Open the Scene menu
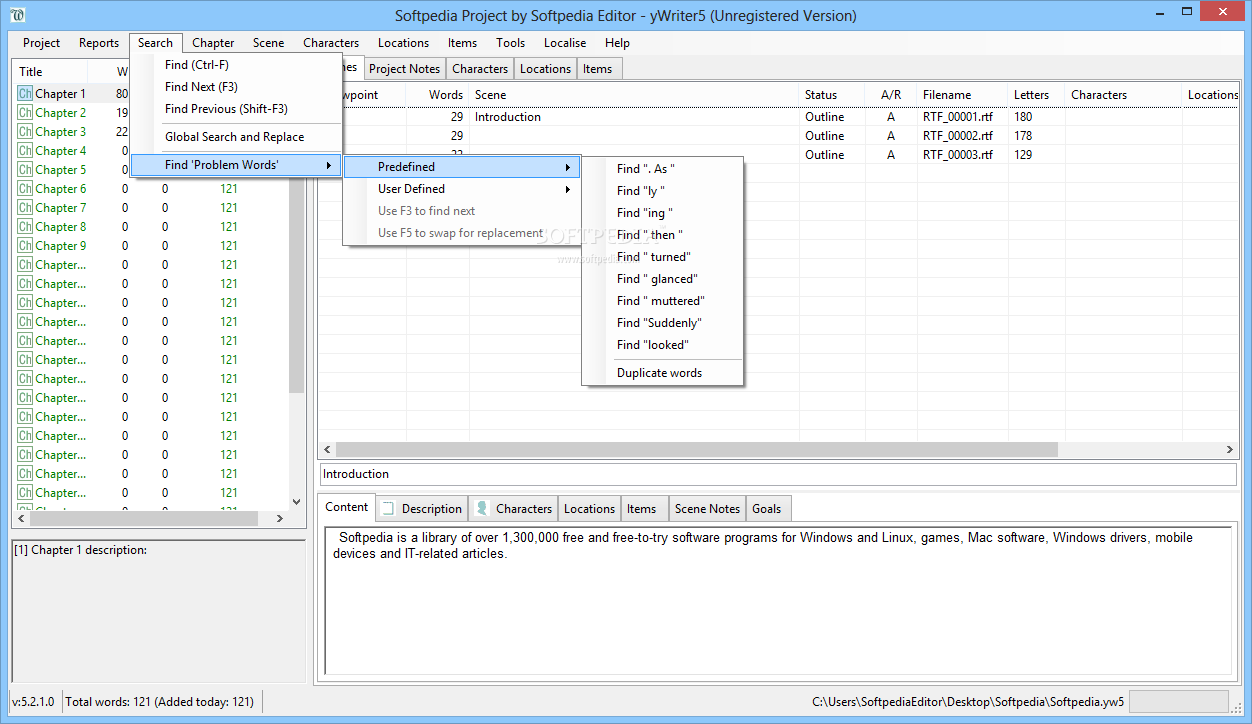The width and height of the screenshot is (1252, 724). (268, 43)
